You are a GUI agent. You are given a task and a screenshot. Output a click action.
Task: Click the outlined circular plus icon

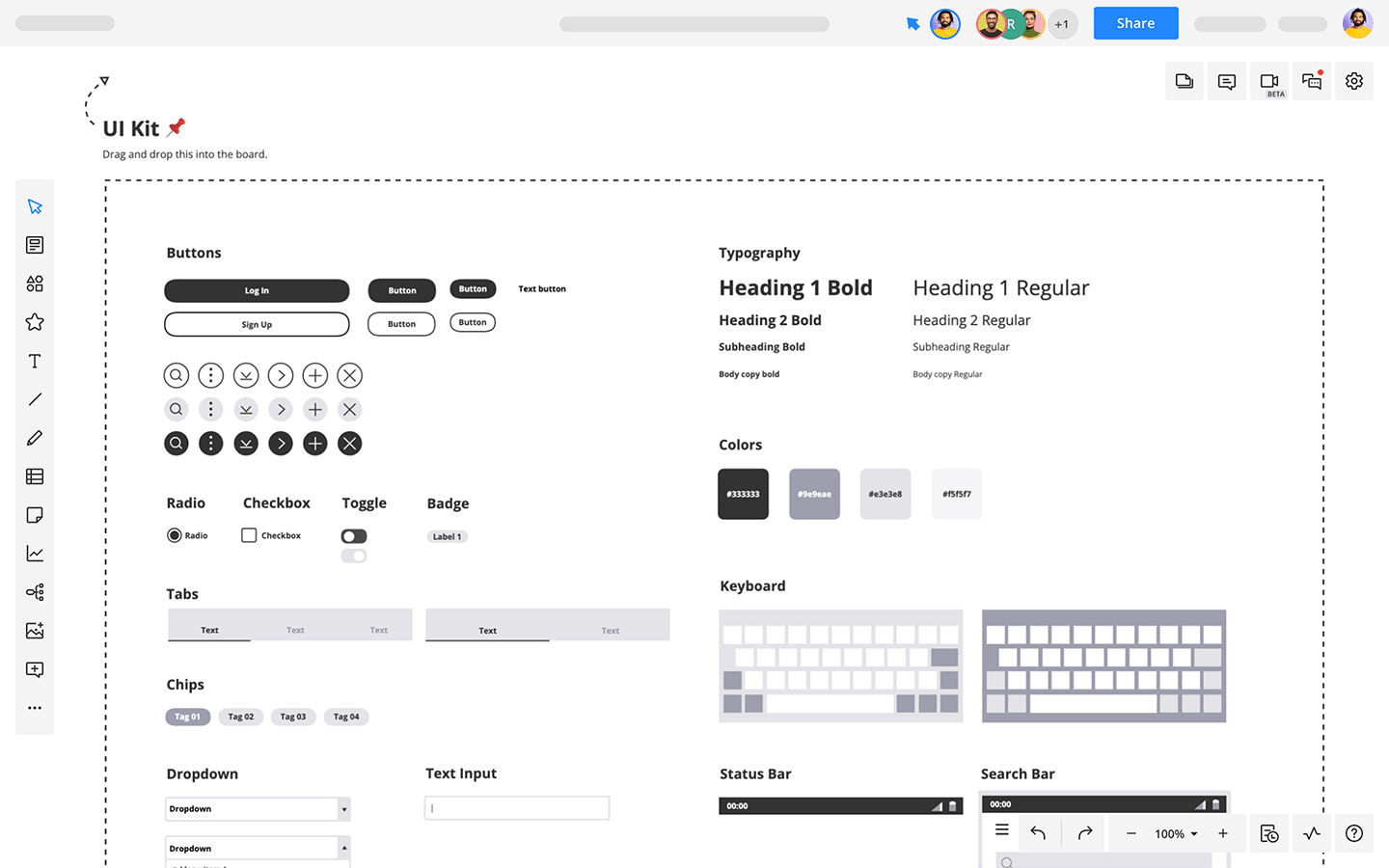click(315, 375)
